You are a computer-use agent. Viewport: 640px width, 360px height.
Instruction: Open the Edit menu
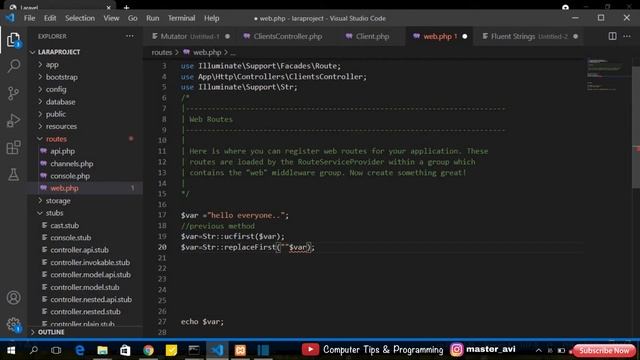[50, 18]
